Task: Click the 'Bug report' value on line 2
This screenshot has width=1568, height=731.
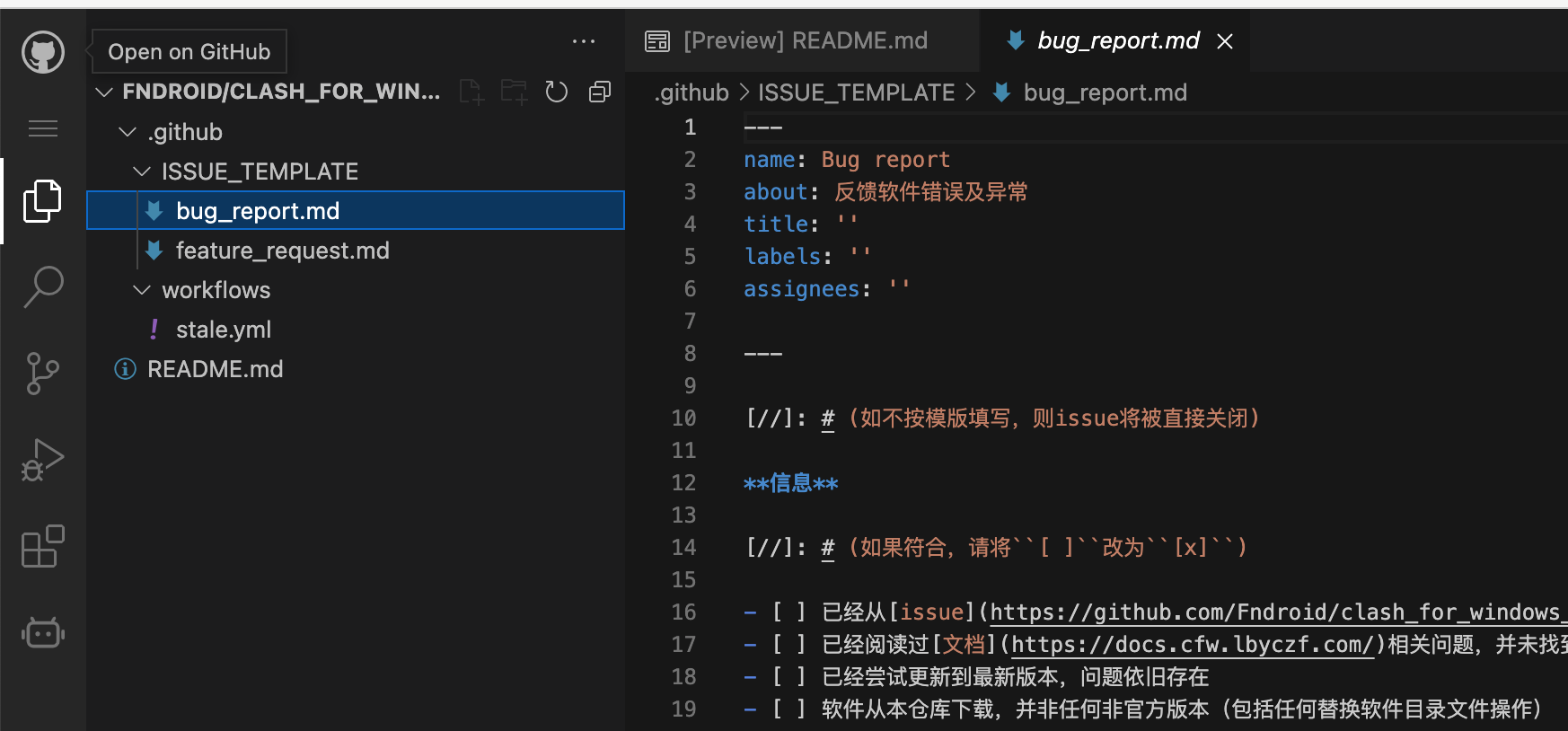Action: [x=885, y=160]
